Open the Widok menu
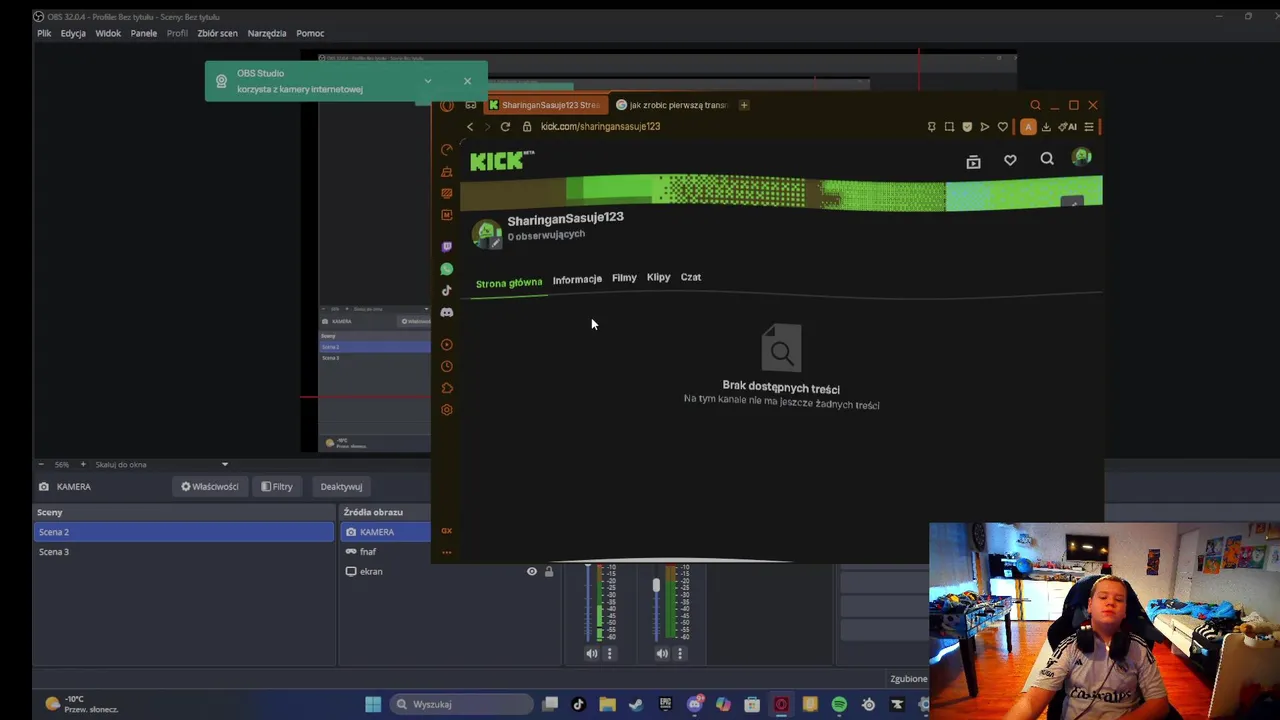1280x720 pixels. (108, 33)
